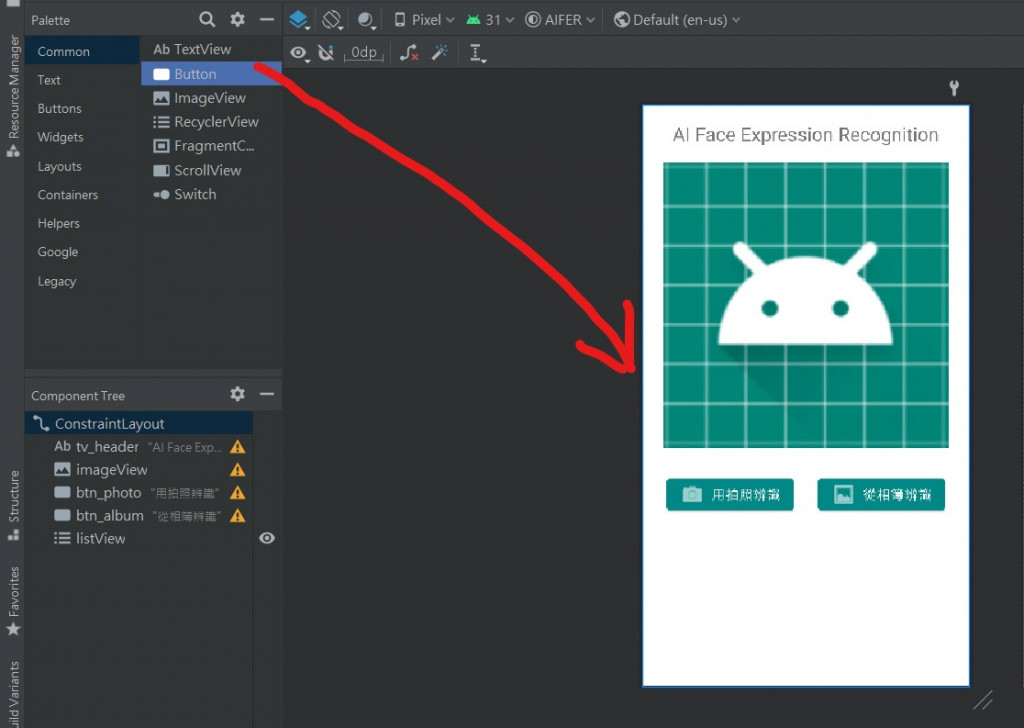Open Palette settings gear
1024x728 pixels.
coord(238,20)
